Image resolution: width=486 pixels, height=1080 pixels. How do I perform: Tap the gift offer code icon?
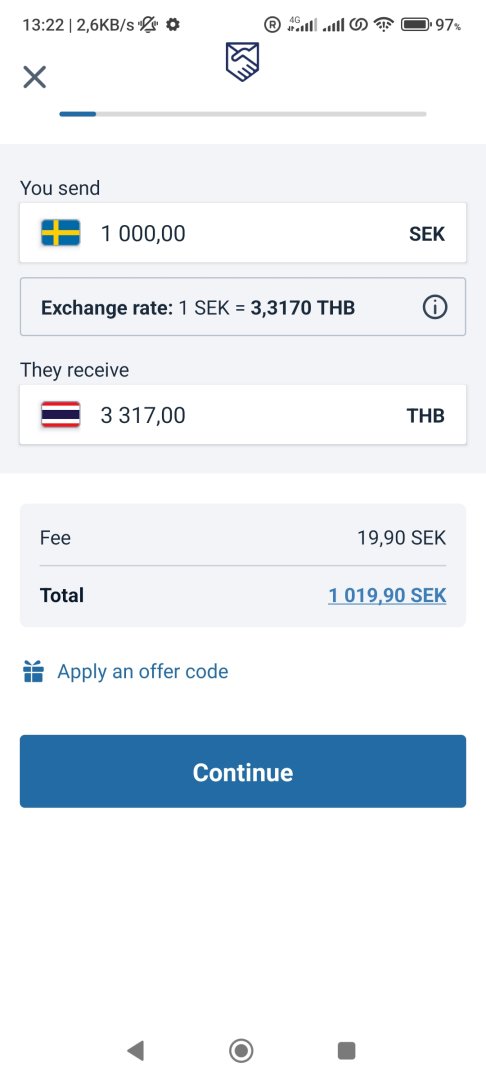point(33,672)
